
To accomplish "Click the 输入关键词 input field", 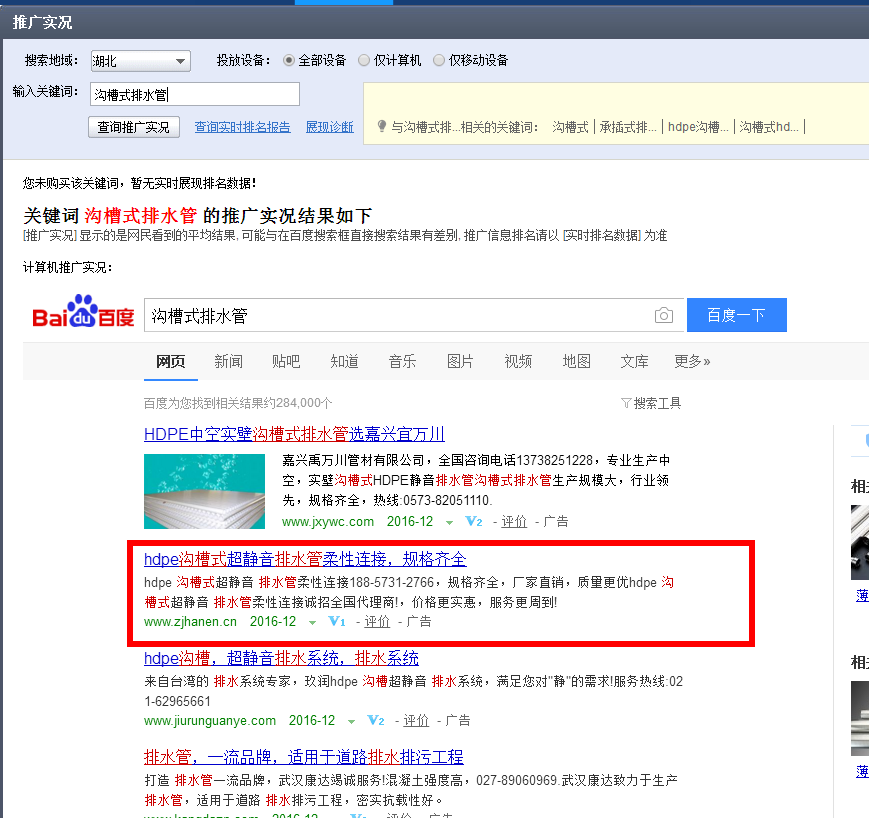I will click(x=195, y=94).
